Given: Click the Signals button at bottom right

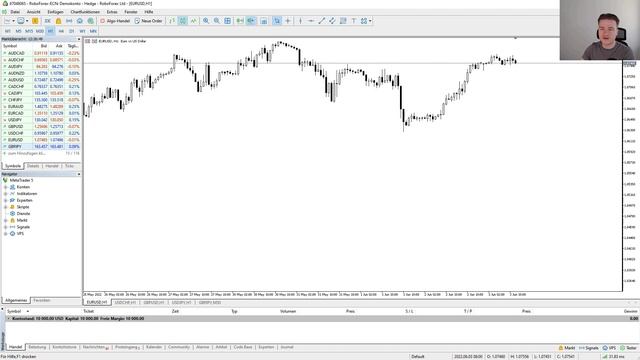Looking at the screenshot, I should tap(589, 348).
